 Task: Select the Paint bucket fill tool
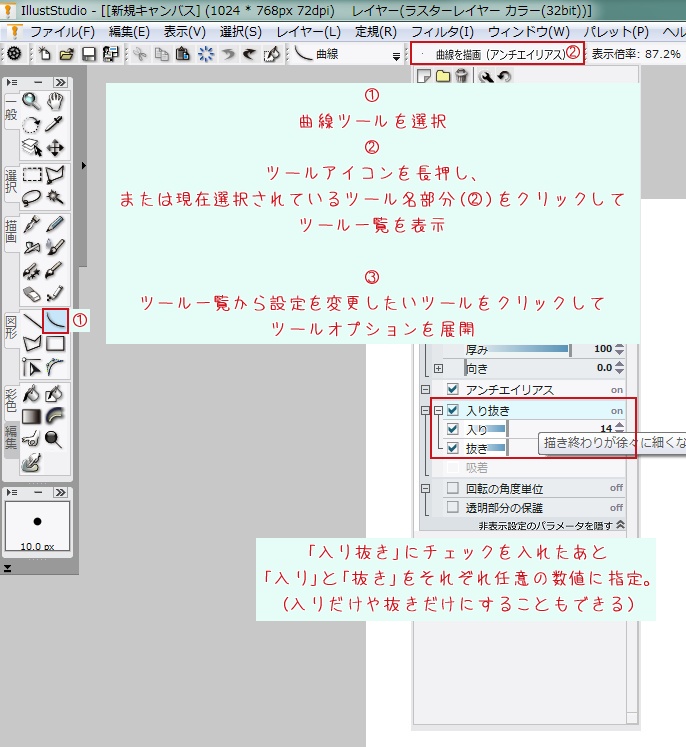click(x=31, y=394)
